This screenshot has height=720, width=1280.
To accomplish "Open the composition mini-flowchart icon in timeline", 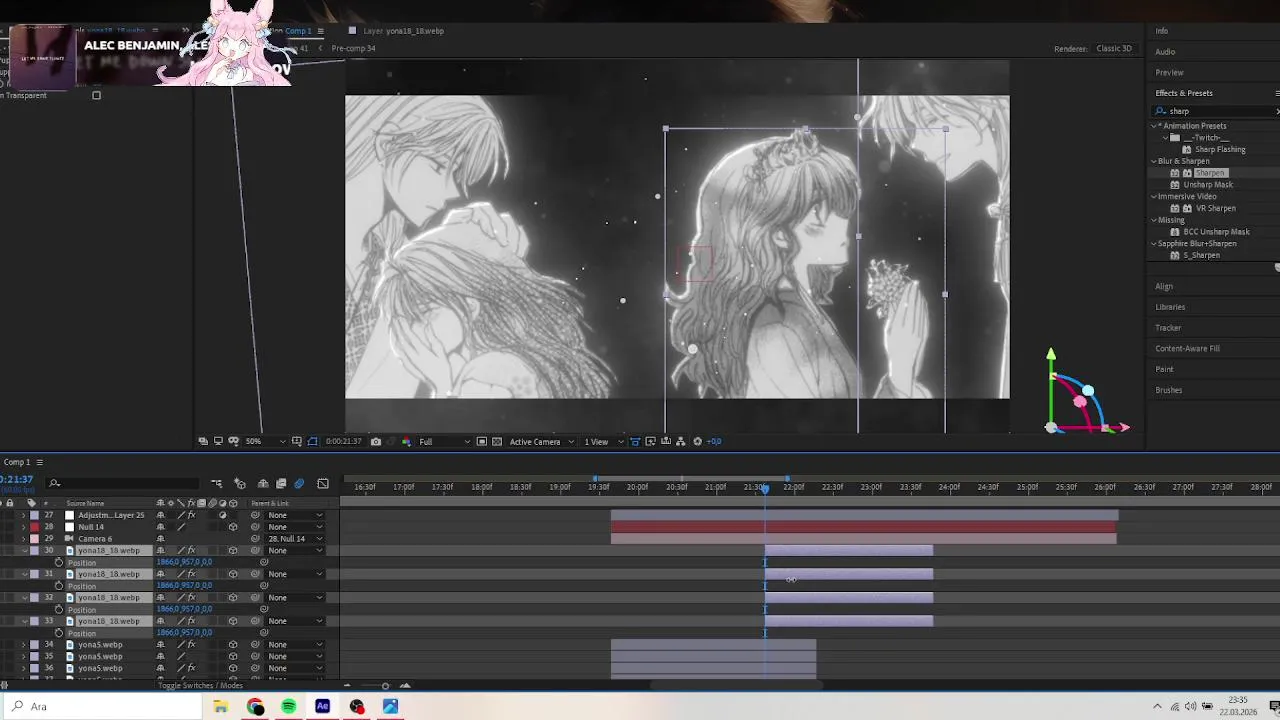I will pos(216,484).
